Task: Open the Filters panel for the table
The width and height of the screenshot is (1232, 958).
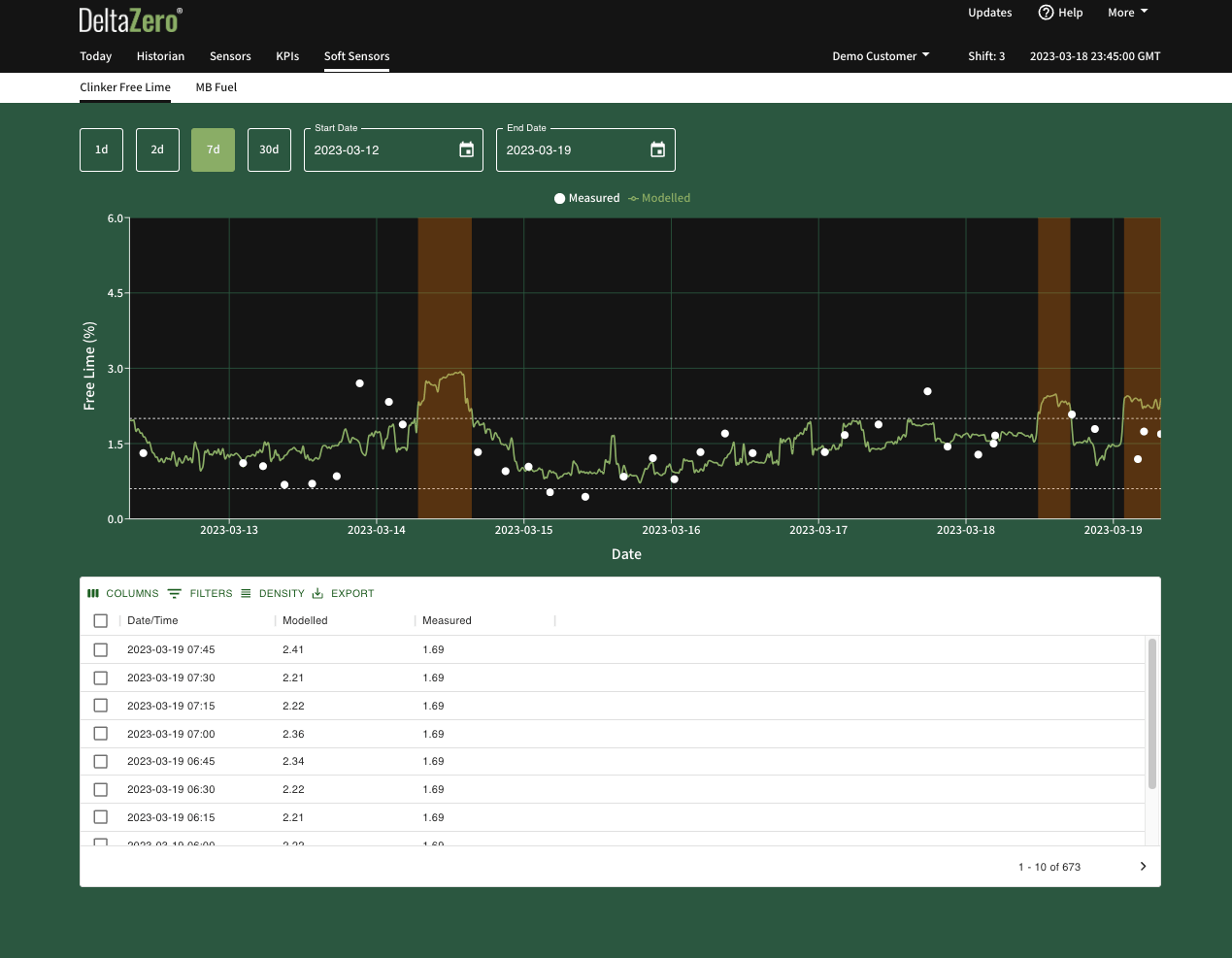Action: click(200, 593)
